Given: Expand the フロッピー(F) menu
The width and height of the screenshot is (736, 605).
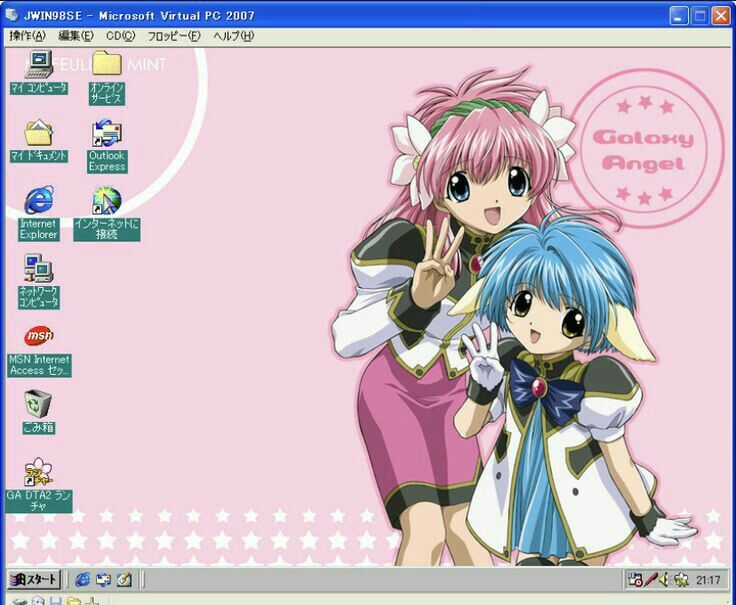Looking at the screenshot, I should point(174,36).
